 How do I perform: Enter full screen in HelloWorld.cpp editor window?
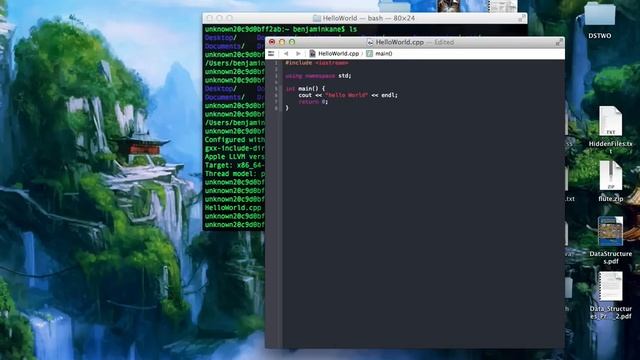point(559,42)
